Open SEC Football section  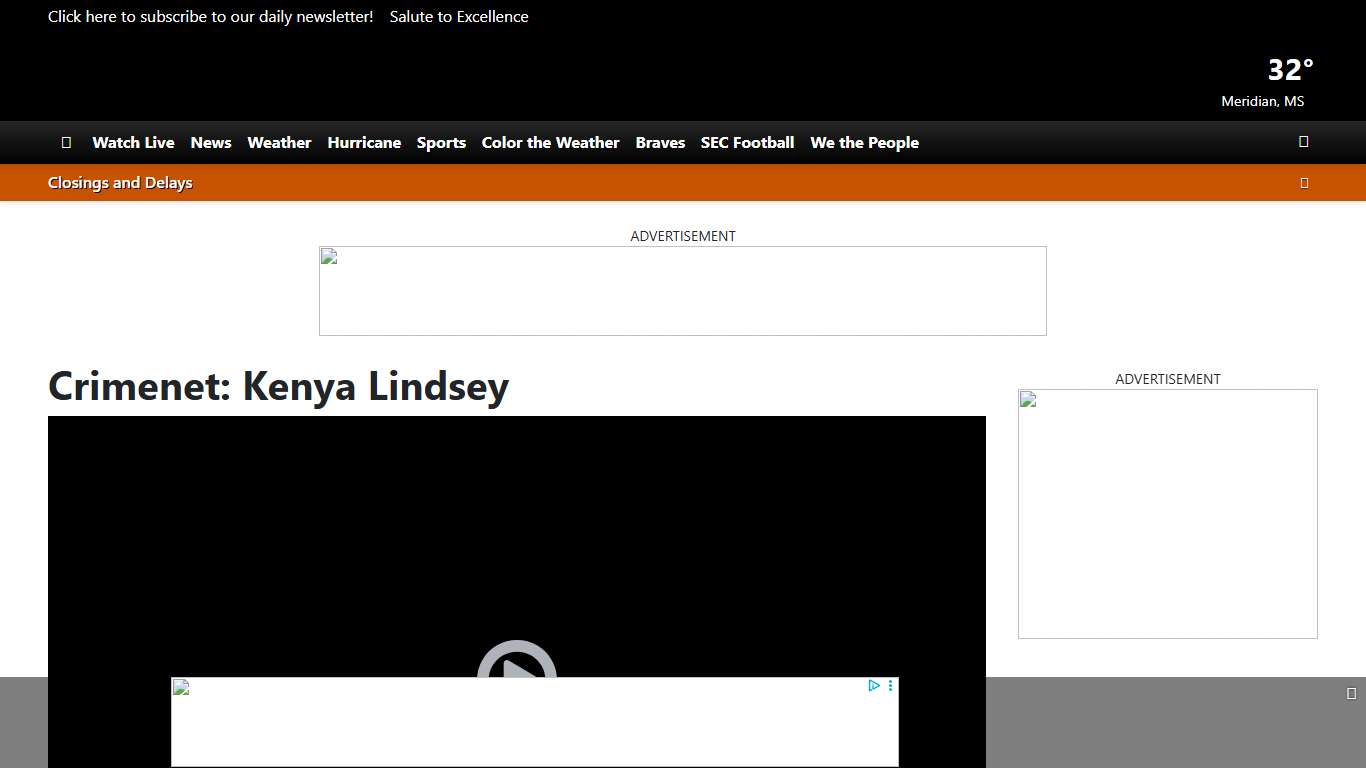click(747, 143)
